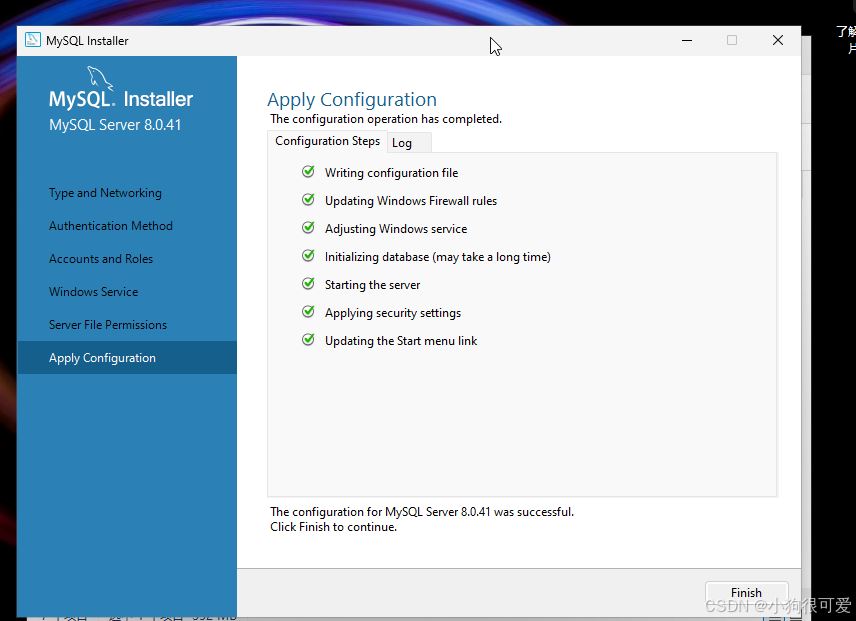Click the Finish button

(746, 593)
